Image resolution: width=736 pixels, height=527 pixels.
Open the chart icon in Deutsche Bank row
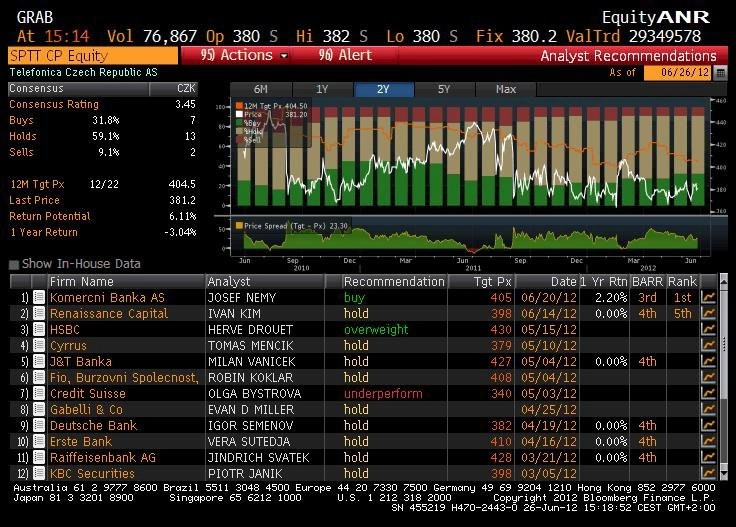coord(708,425)
